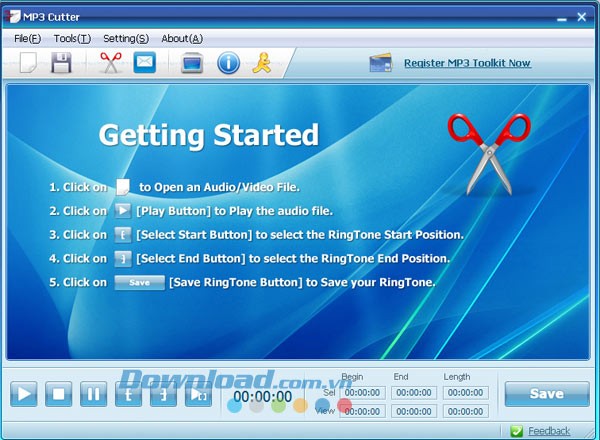Click the blue envelope email icon
The image size is (600, 440).
point(144,62)
